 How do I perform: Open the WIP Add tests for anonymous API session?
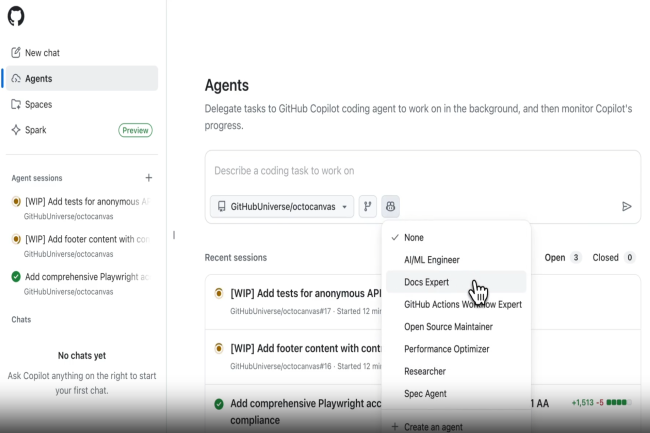point(305,293)
